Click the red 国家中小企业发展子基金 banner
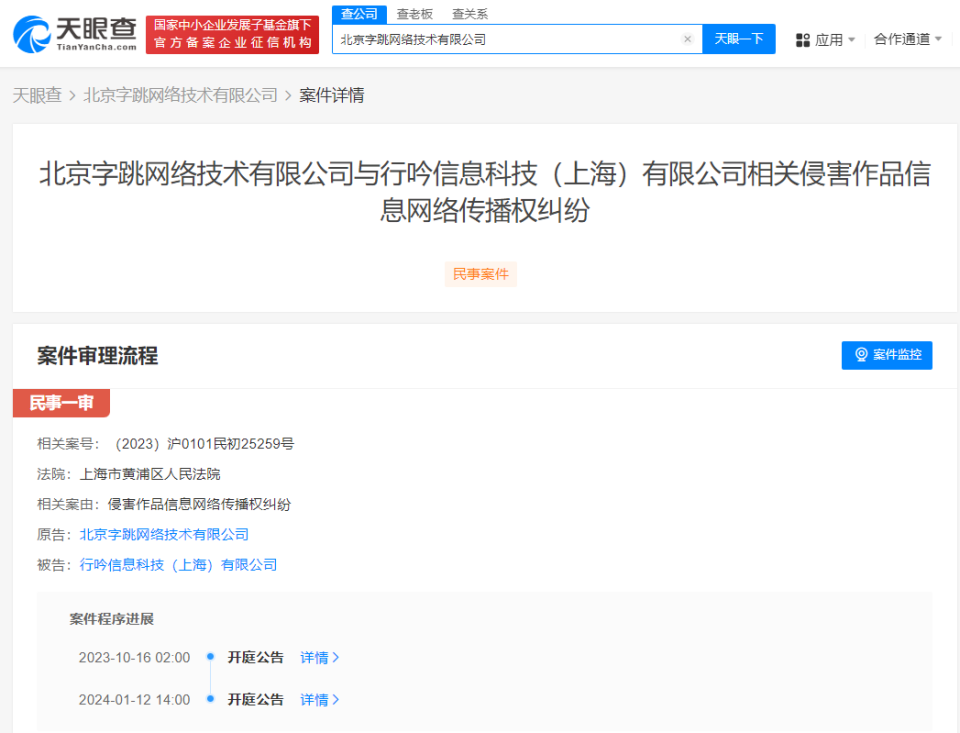The height and width of the screenshot is (733, 960). [232, 34]
